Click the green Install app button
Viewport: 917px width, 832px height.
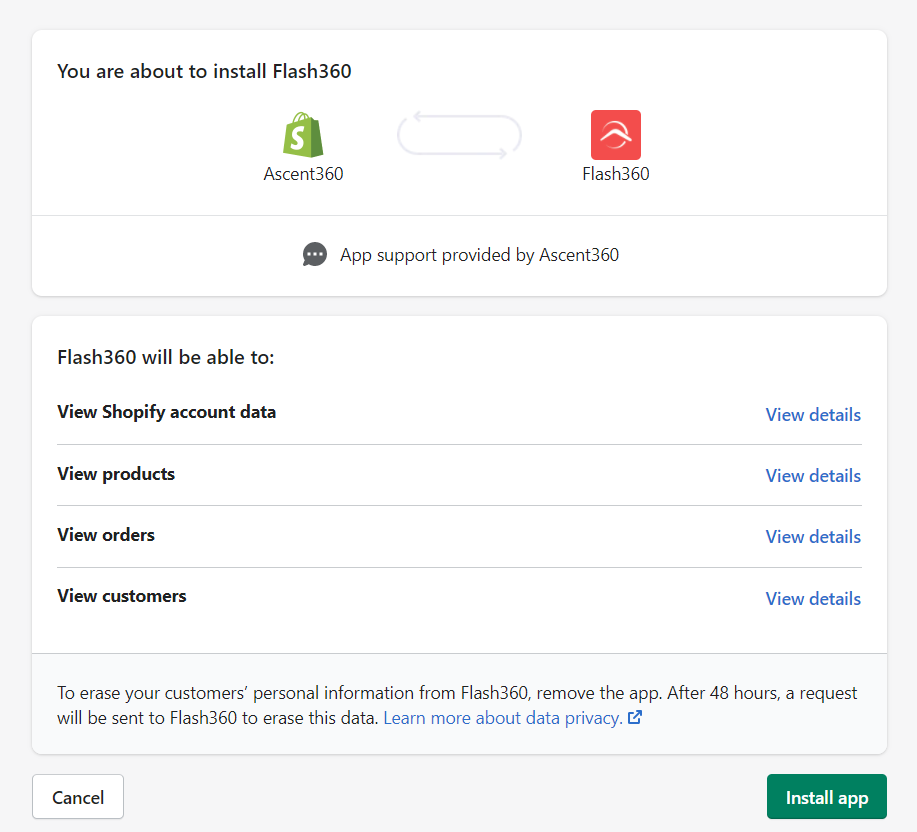826,798
